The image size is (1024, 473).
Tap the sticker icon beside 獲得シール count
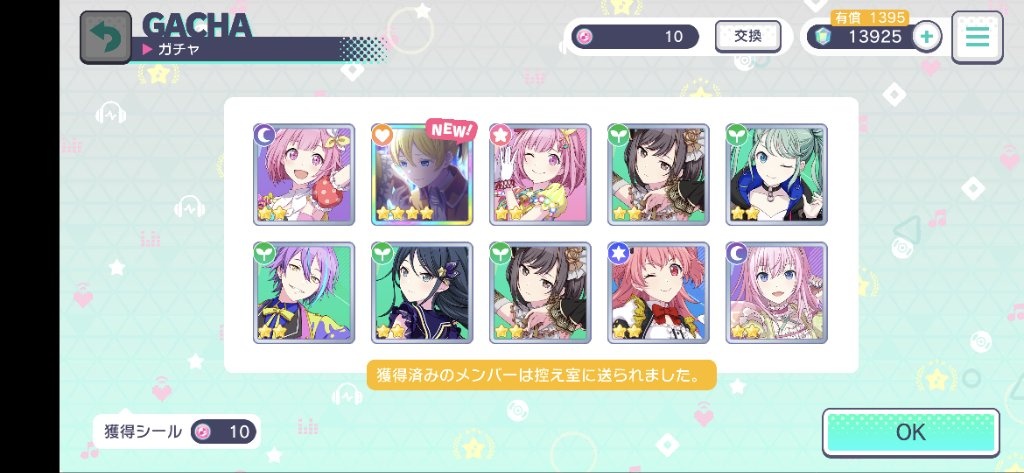(x=203, y=431)
